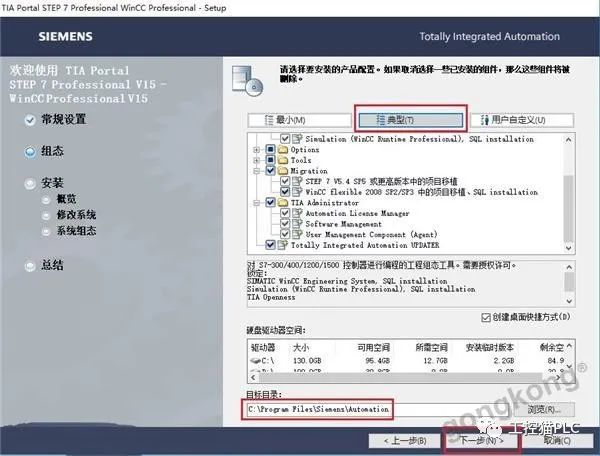This screenshot has height=456, width=600.
Task: Click the TIA Administrator folder icon
Action: (x=282, y=202)
